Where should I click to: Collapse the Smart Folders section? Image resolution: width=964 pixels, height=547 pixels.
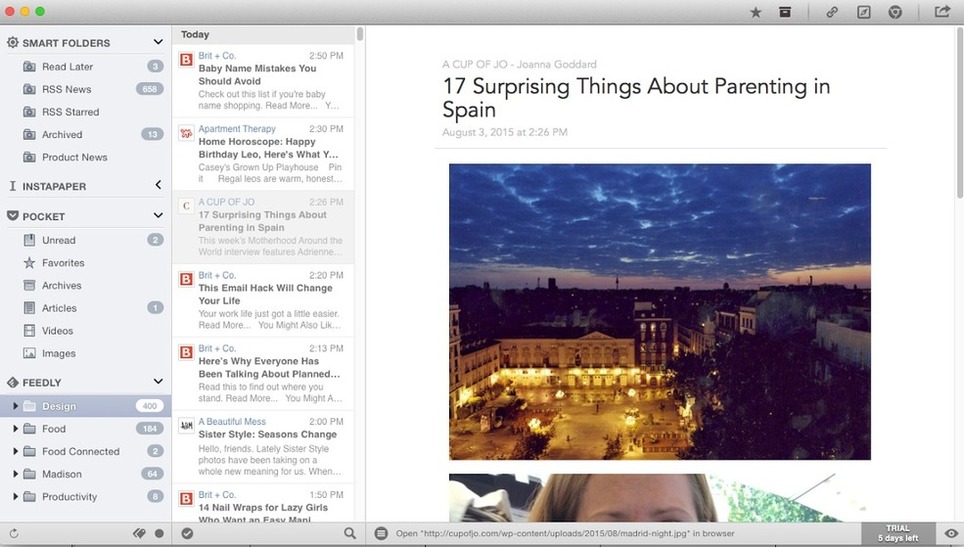tap(158, 42)
